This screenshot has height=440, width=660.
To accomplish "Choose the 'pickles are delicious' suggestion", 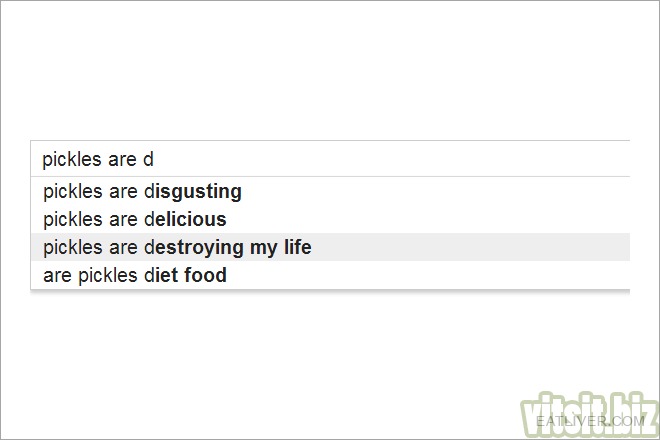I will (330, 219).
